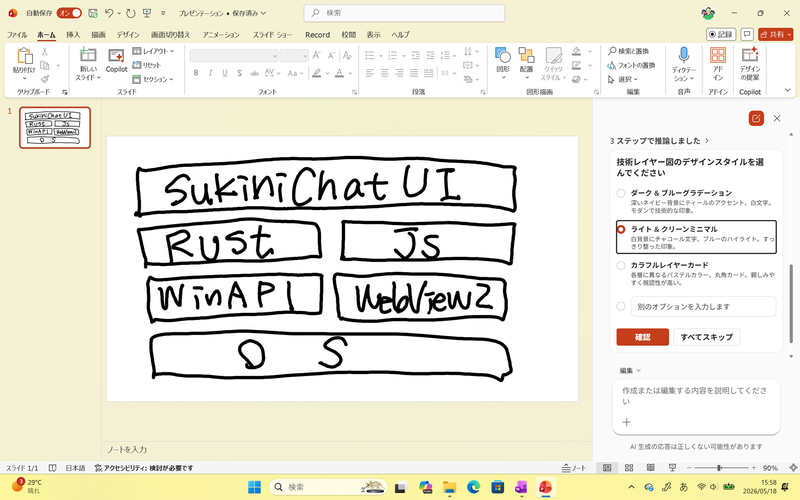Apply italic formatting icon
This screenshot has width=800, height=500.
[x=210, y=73]
